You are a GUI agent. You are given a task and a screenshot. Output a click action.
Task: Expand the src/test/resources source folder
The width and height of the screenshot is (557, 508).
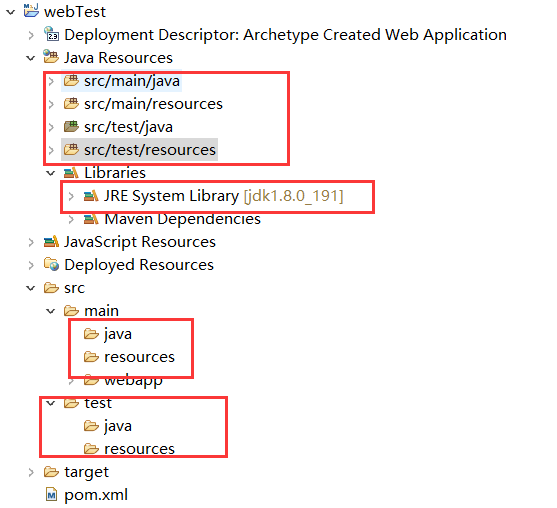pos(51,150)
